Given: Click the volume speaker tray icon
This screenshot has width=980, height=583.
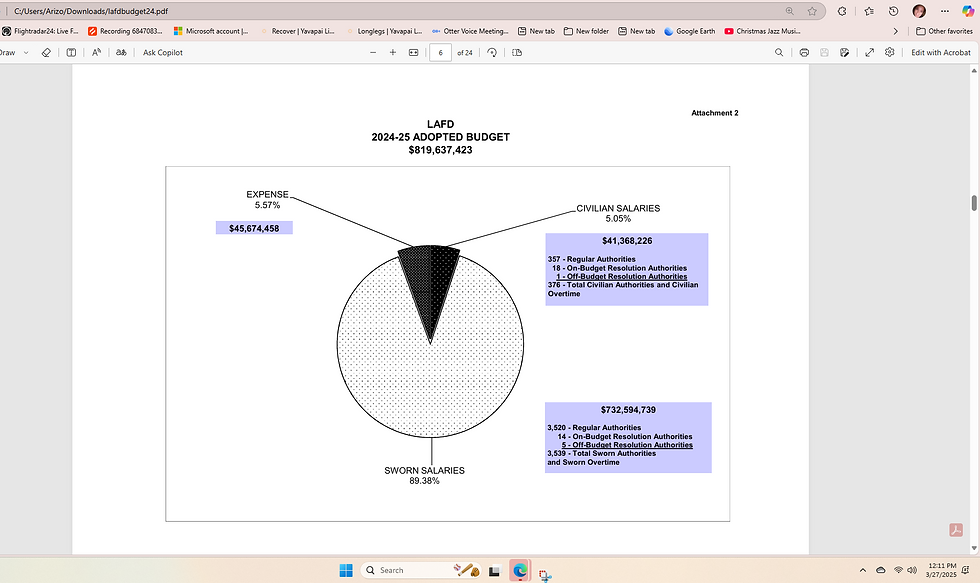Looking at the screenshot, I should (912, 570).
